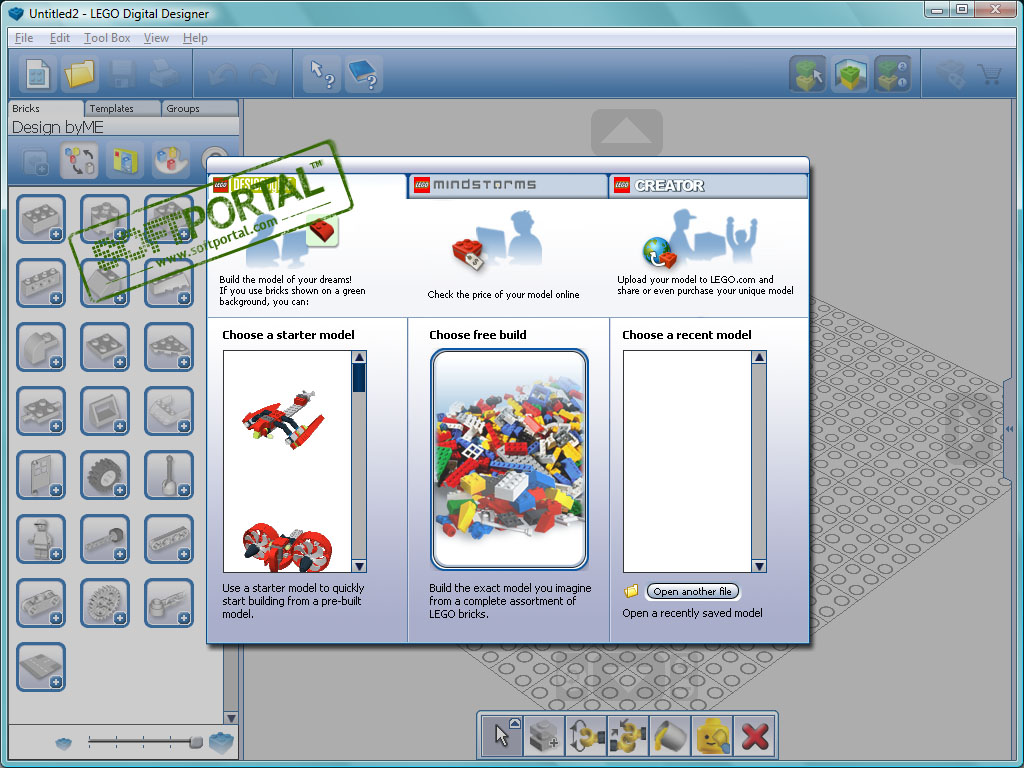Click the starter model list scrollbar thumb
Image resolution: width=1024 pixels, height=768 pixels.
[x=359, y=378]
